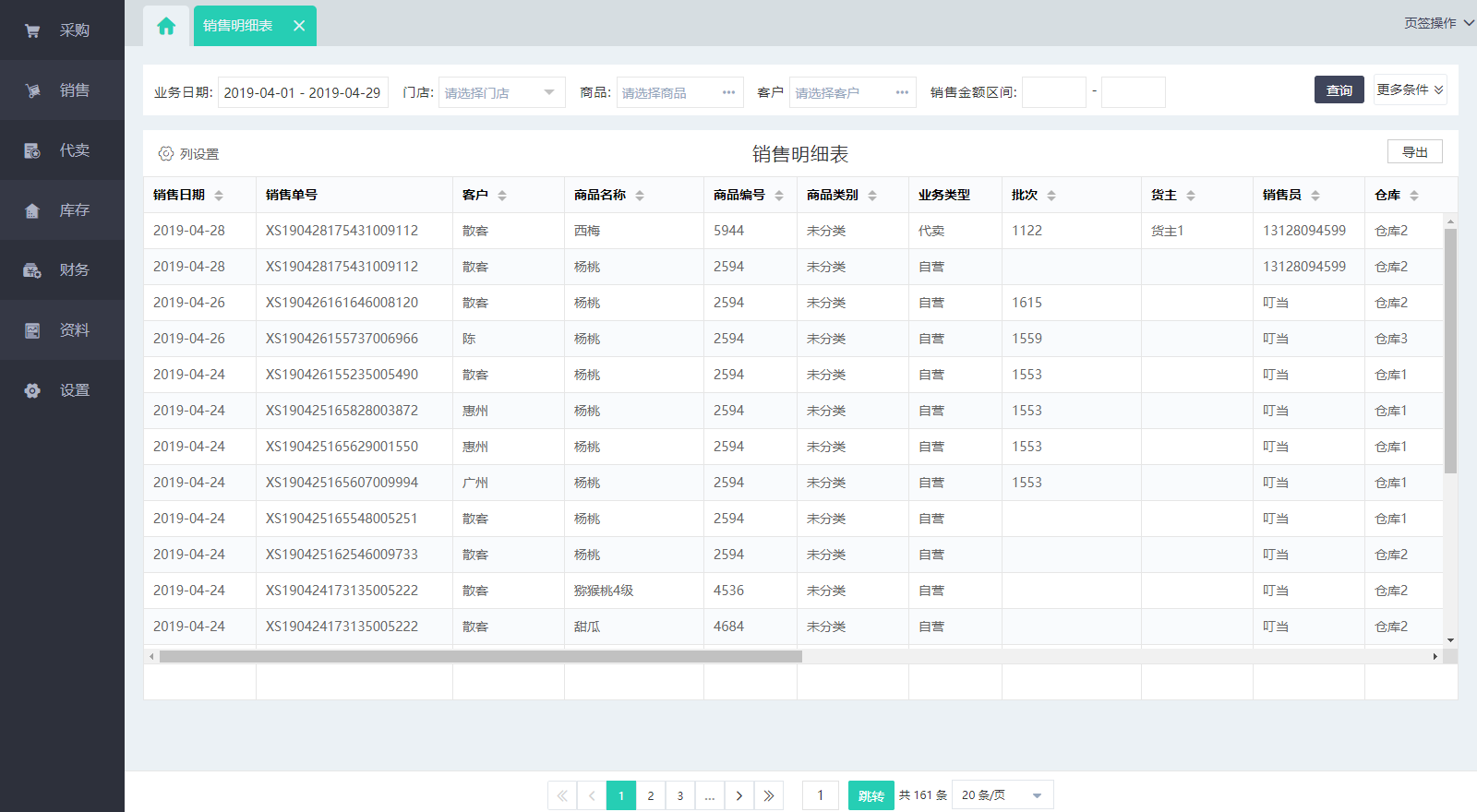Viewport: 1477px width, 812px height.
Task: Select the 采购 menu item label
Action: (x=75, y=30)
